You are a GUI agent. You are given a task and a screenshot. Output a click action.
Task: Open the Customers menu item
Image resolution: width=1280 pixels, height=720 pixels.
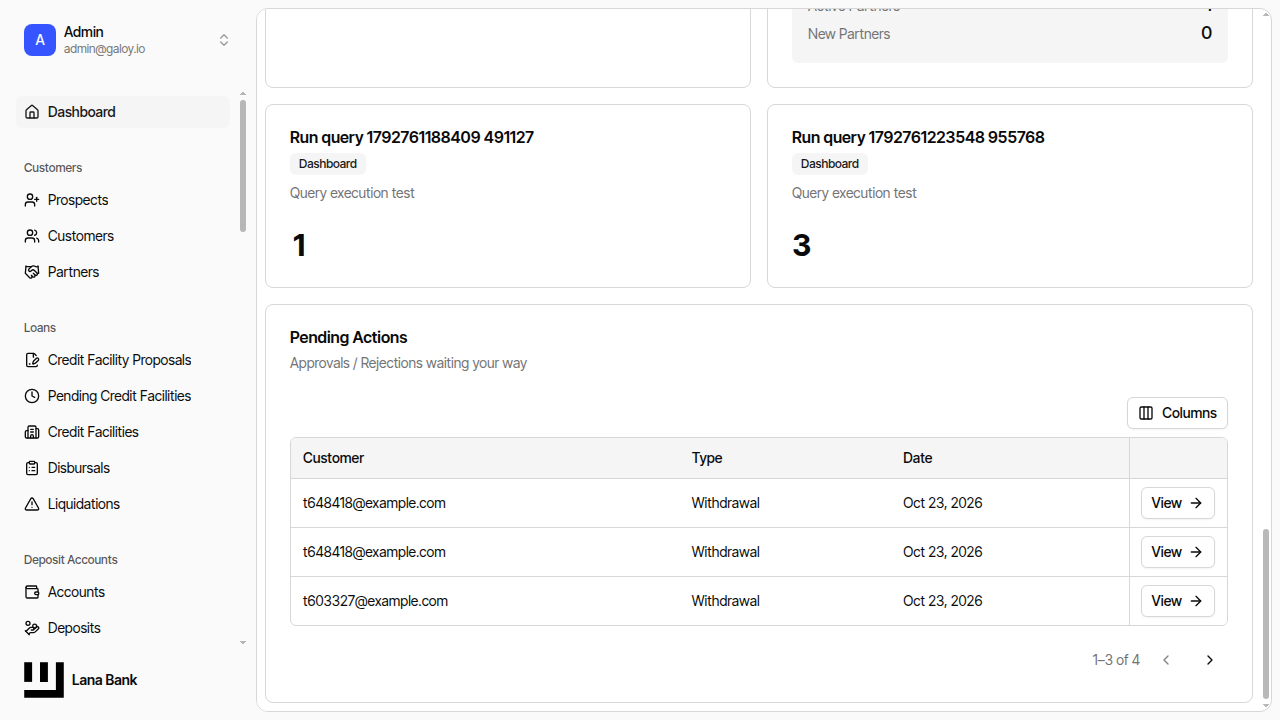click(123, 236)
